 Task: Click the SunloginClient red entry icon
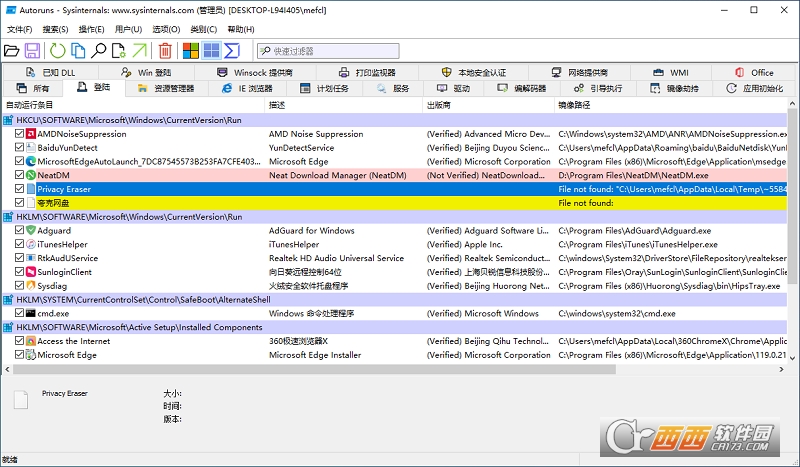(x=31, y=272)
